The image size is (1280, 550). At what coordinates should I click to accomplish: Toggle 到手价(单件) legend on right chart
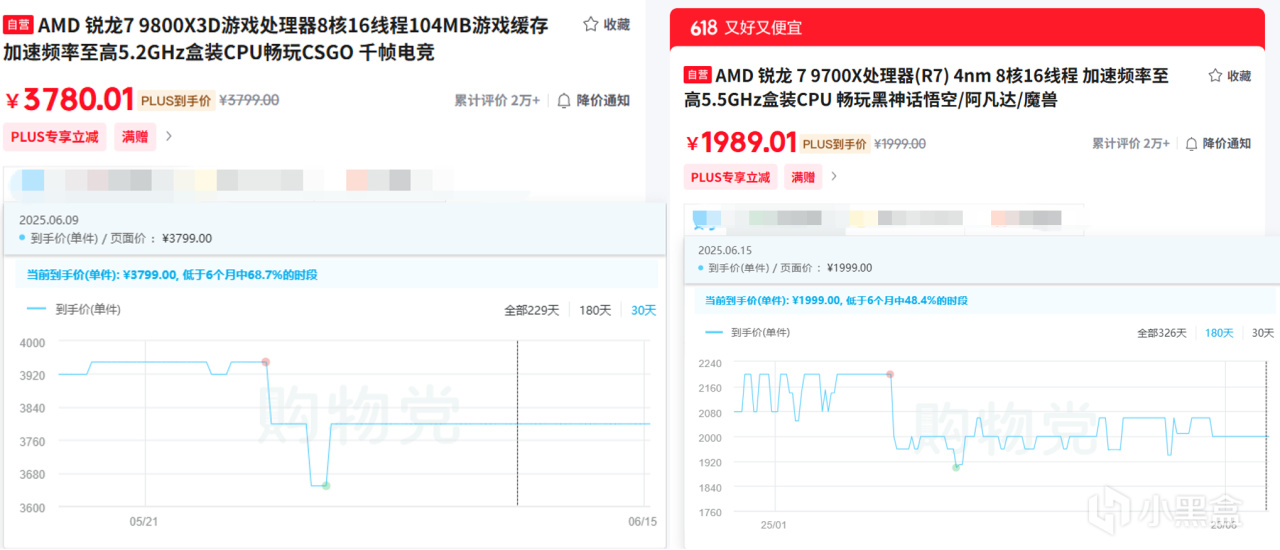[748, 333]
